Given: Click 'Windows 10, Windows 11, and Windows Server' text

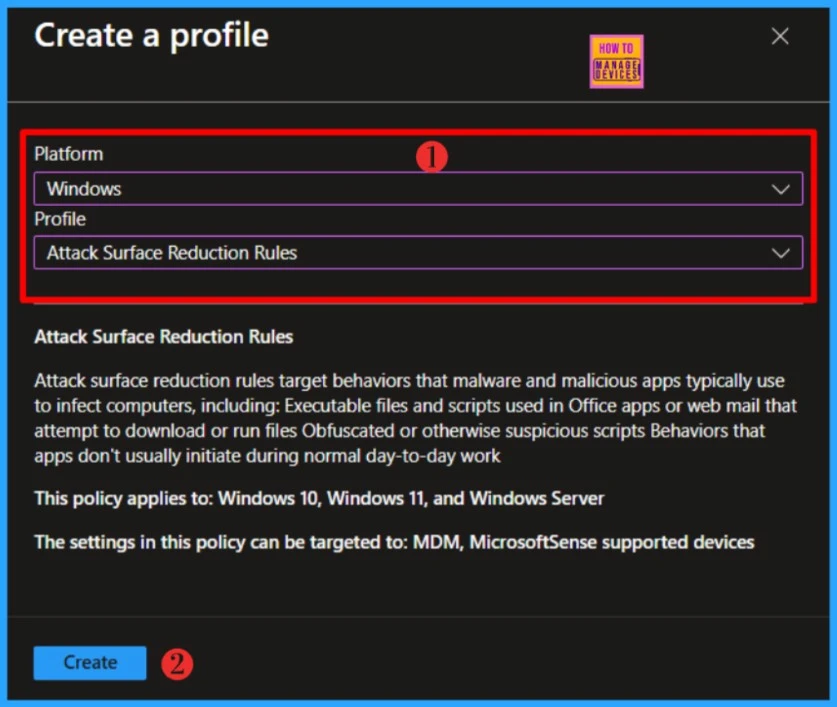Looking at the screenshot, I should pyautogui.click(x=411, y=498).
